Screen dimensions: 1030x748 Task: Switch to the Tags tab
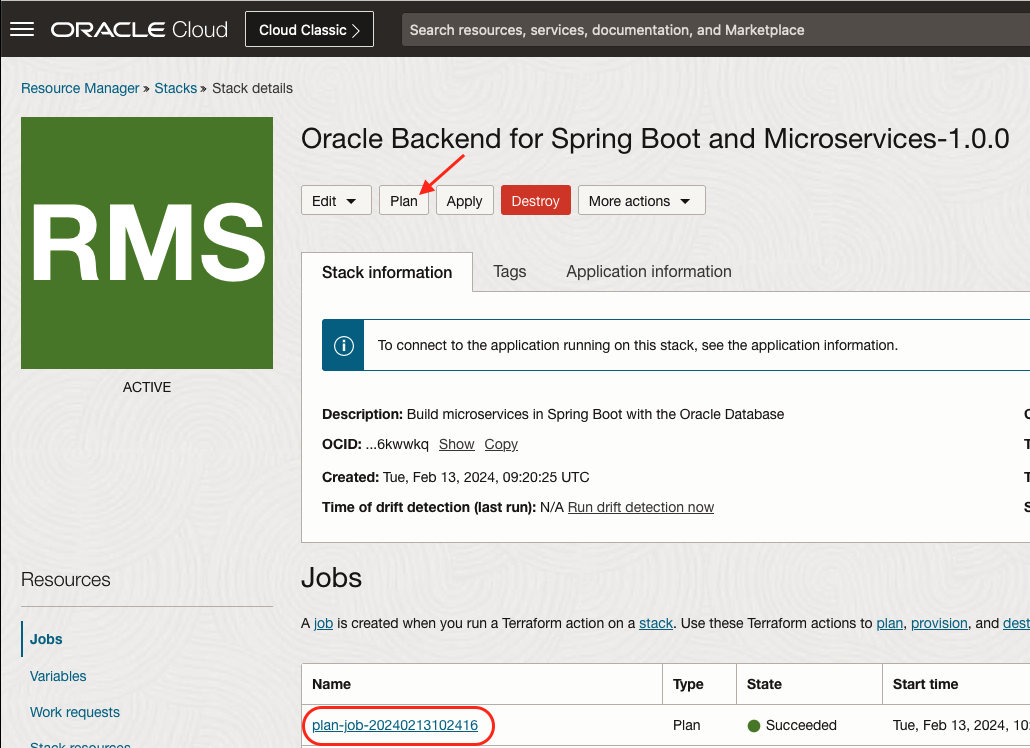click(509, 271)
